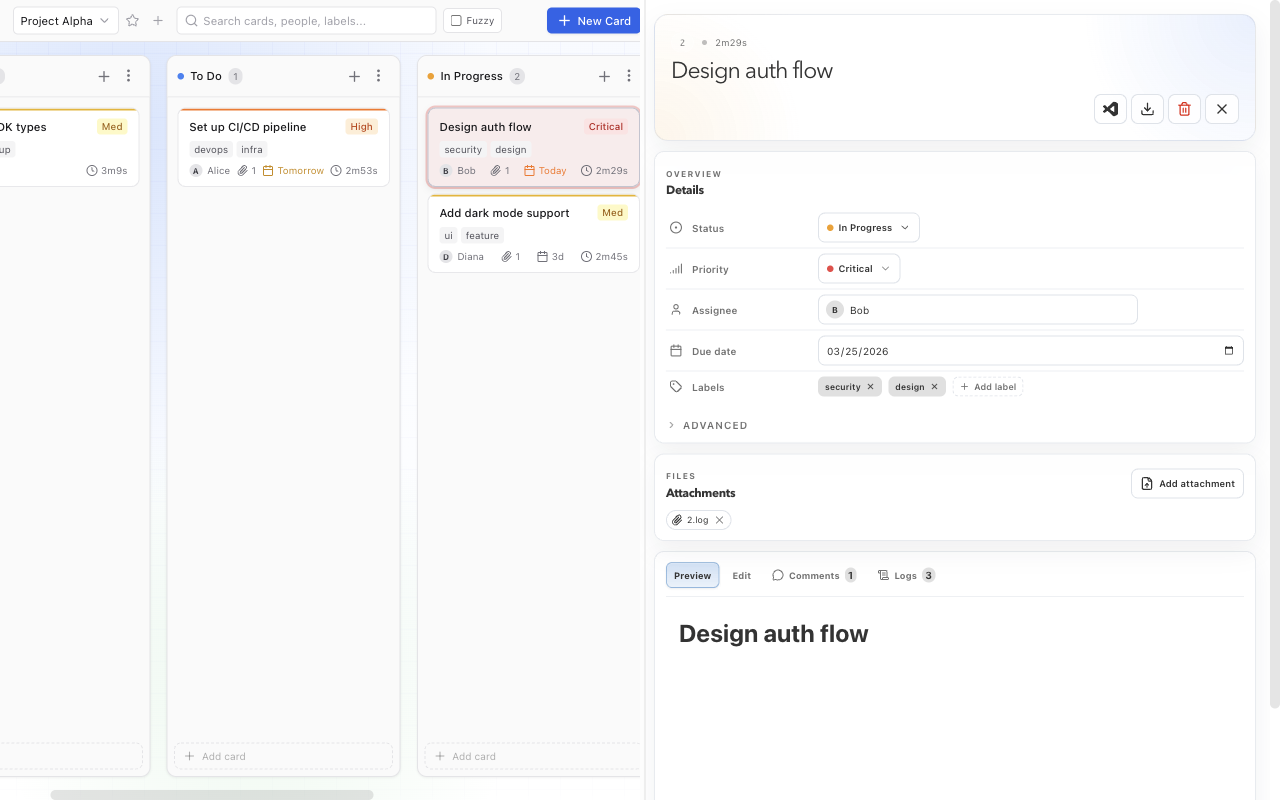Image resolution: width=1280 pixels, height=800 pixels.
Task: Open Project Alpha board selector
Action: pyautogui.click(x=65, y=21)
